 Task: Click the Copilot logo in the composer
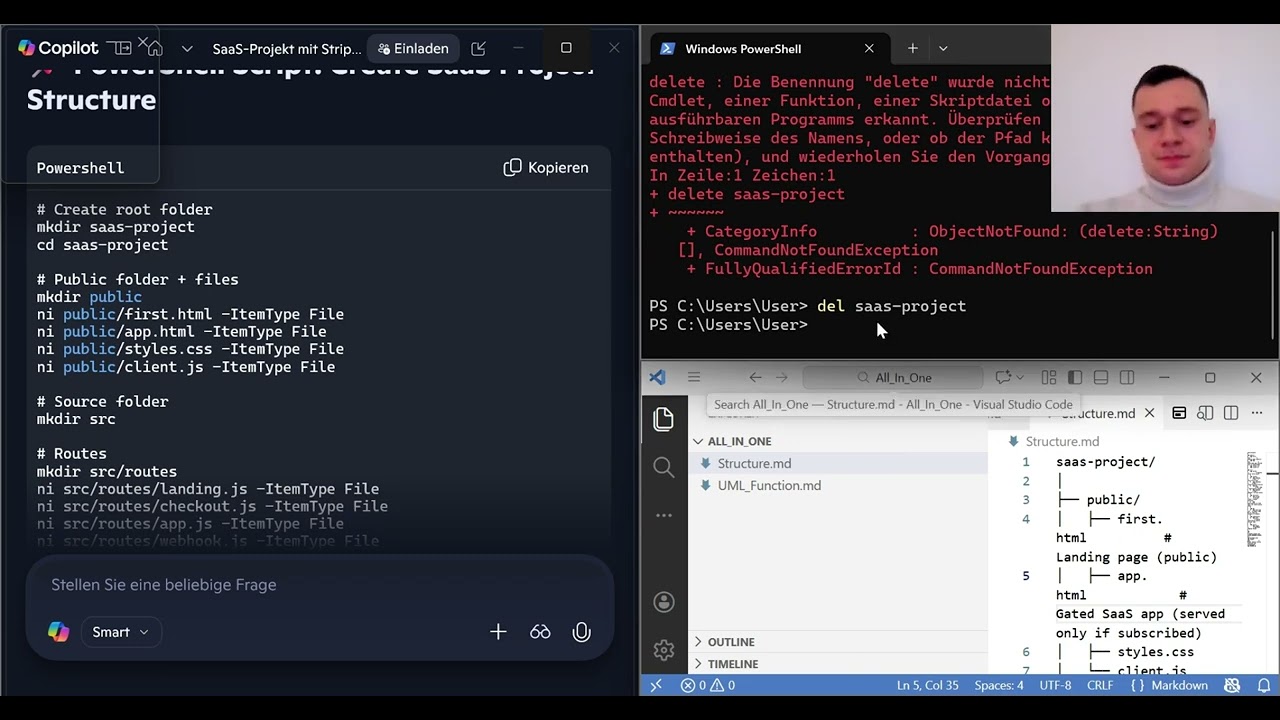(x=59, y=632)
